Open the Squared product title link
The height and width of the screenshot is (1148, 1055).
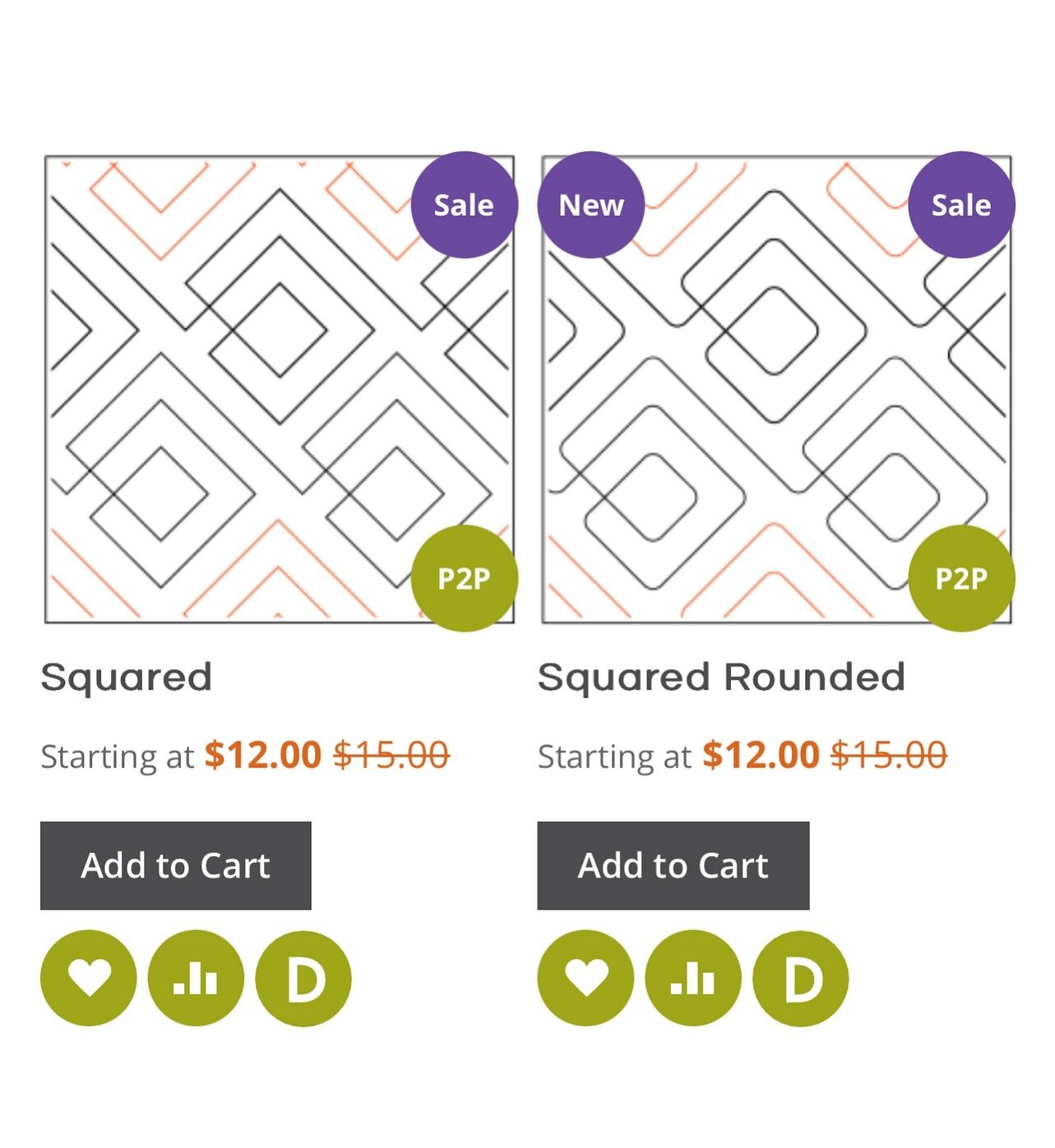tap(127, 678)
